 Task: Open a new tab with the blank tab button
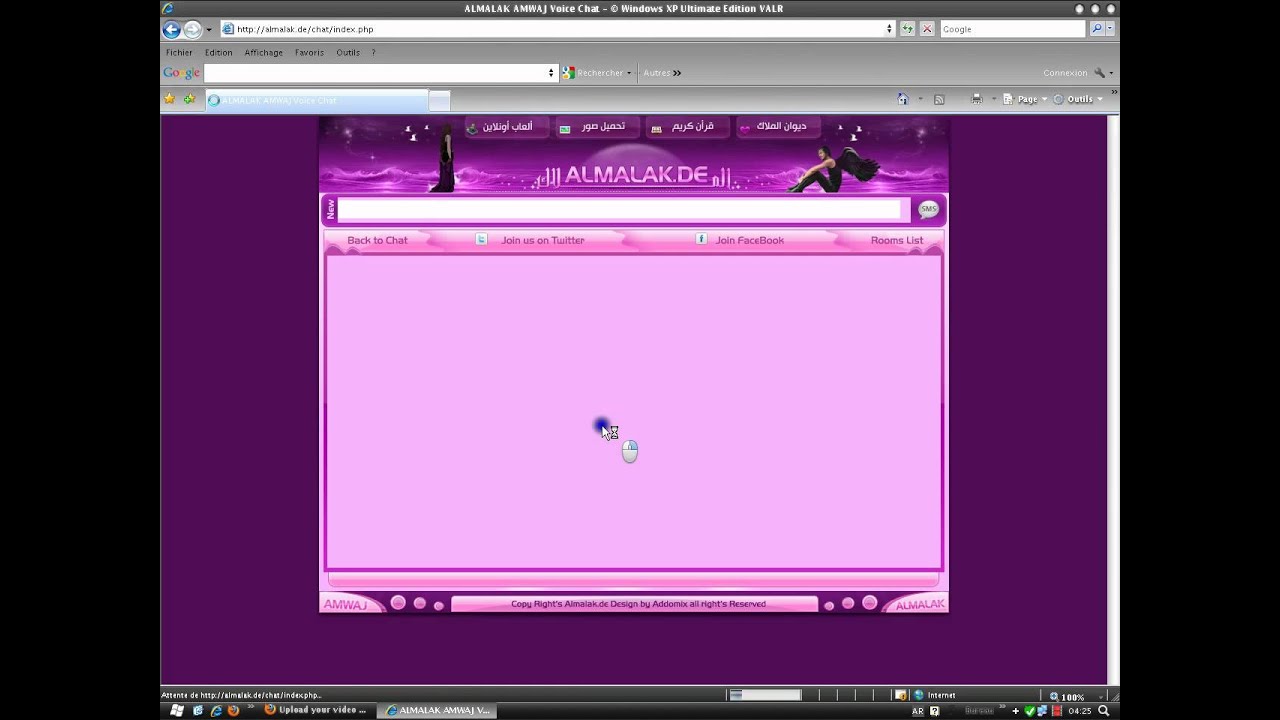coord(439,100)
